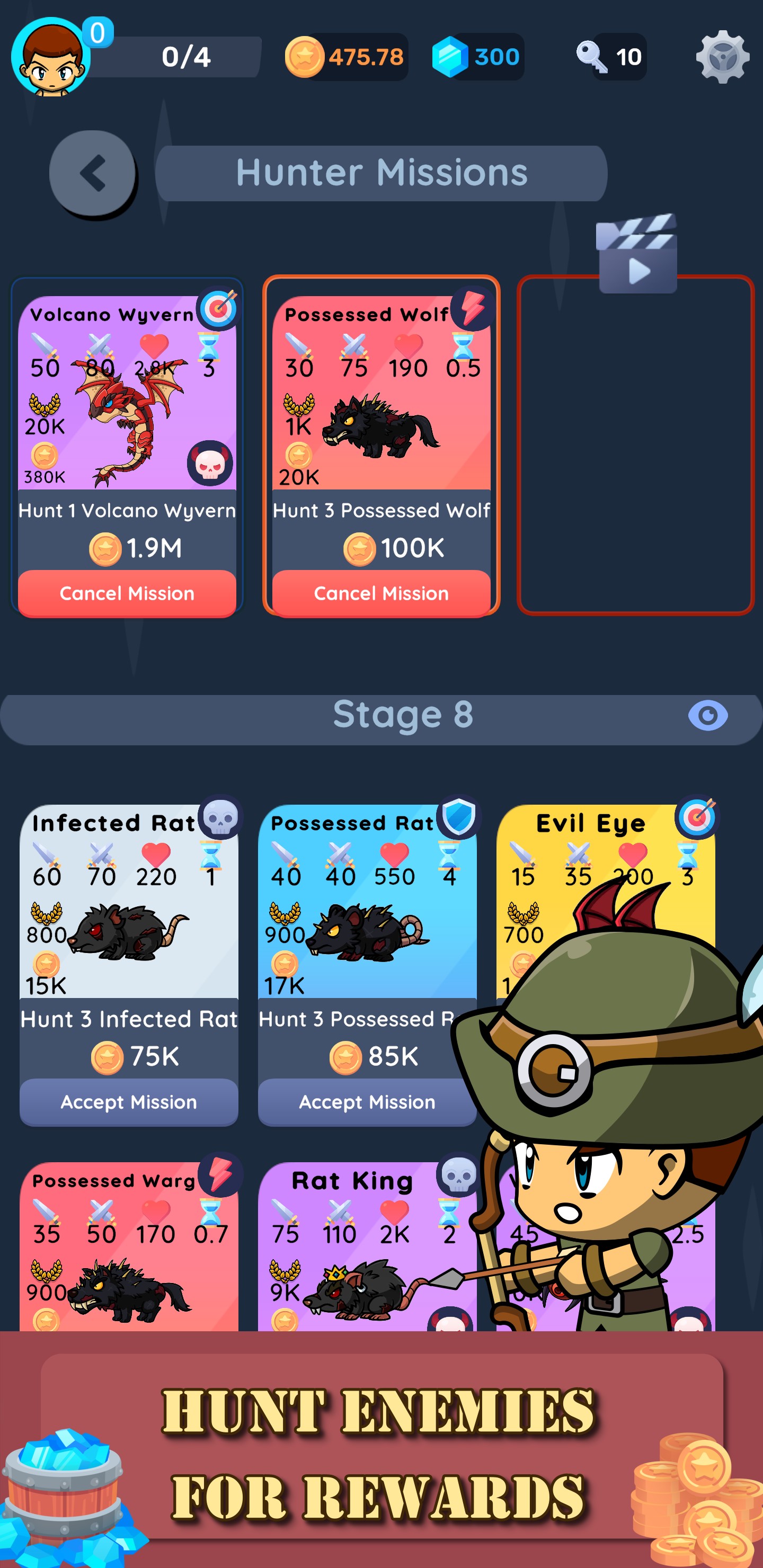Tap the player avatar portrait
763x1568 pixels.
51,57
